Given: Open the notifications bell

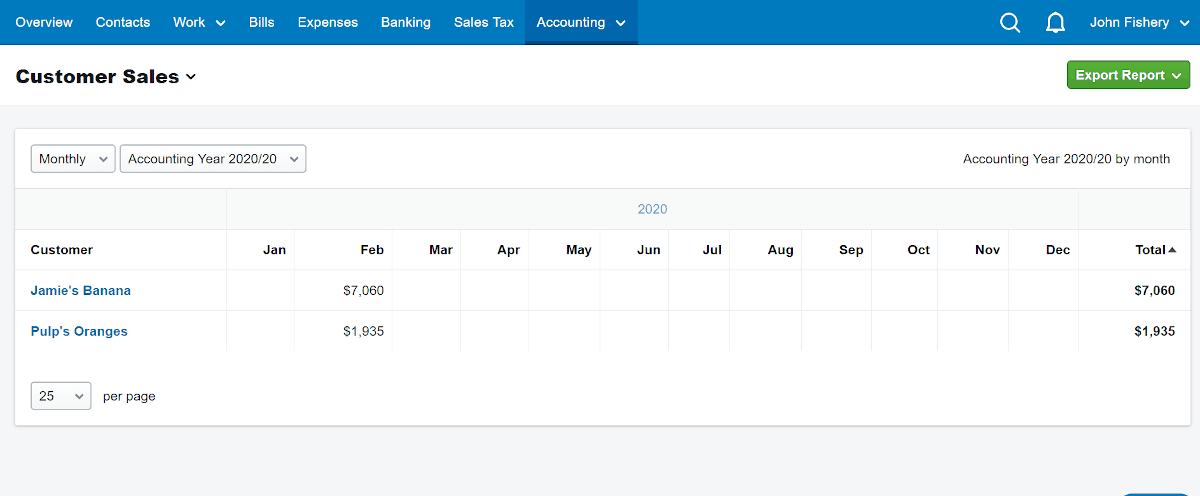Looking at the screenshot, I should (1055, 22).
